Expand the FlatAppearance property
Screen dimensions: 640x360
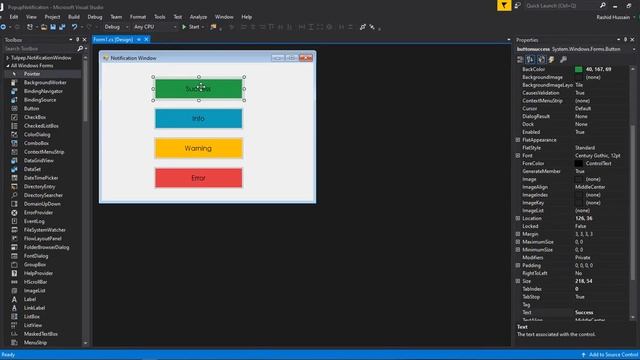pos(518,140)
